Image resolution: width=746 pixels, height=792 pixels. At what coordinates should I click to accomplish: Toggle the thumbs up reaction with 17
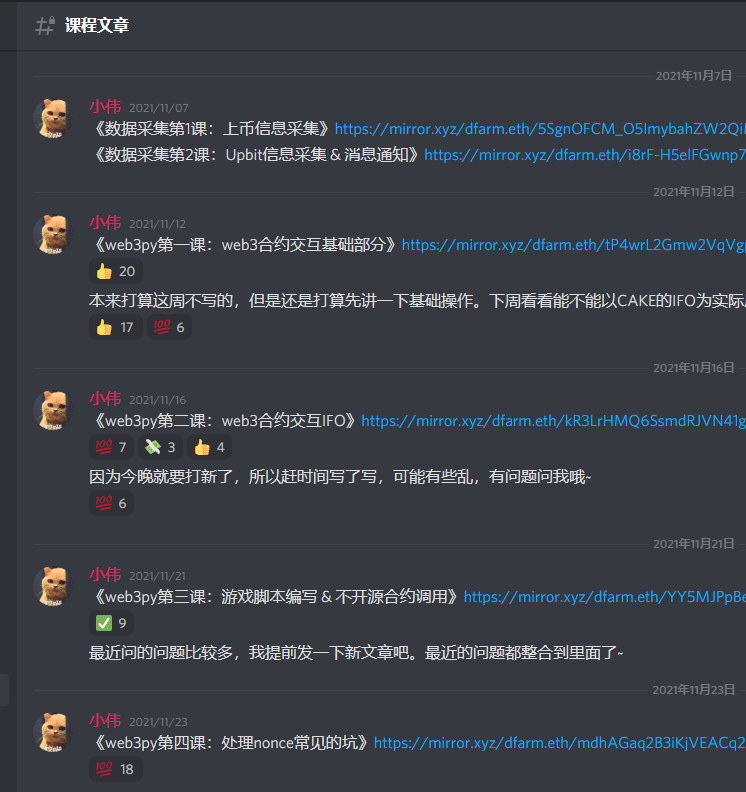point(115,327)
